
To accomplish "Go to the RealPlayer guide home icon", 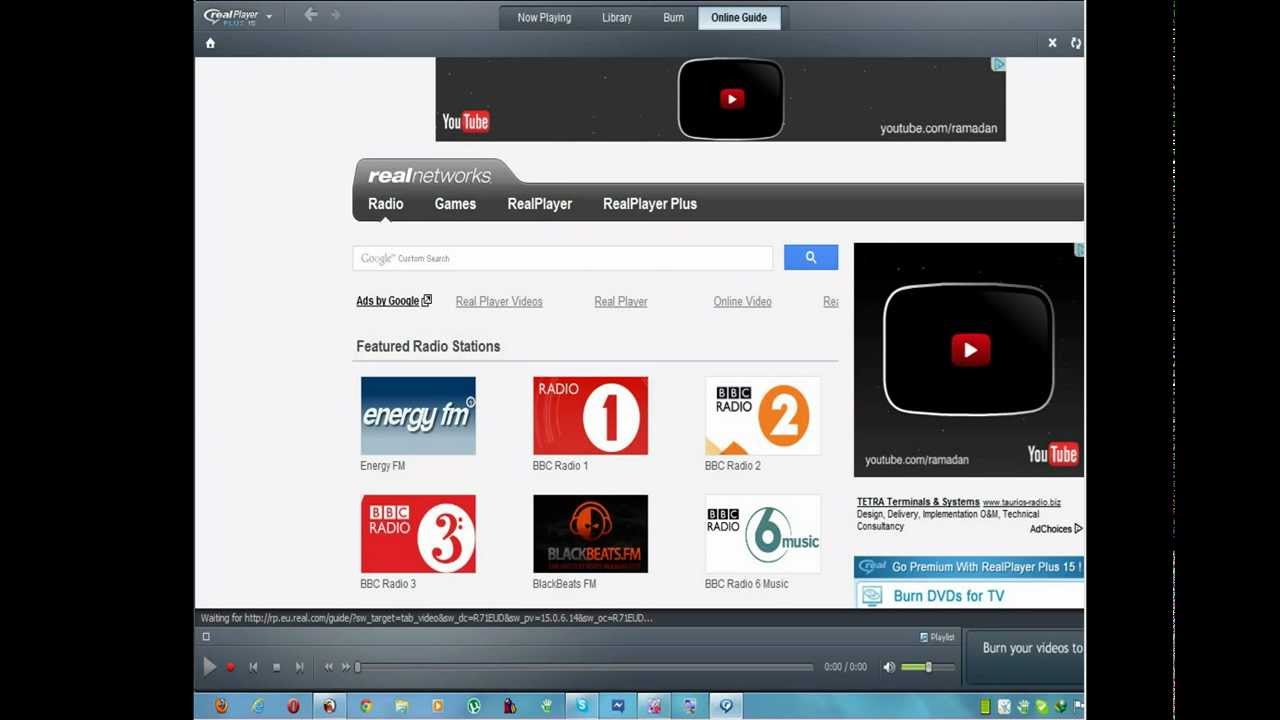I will pos(210,43).
